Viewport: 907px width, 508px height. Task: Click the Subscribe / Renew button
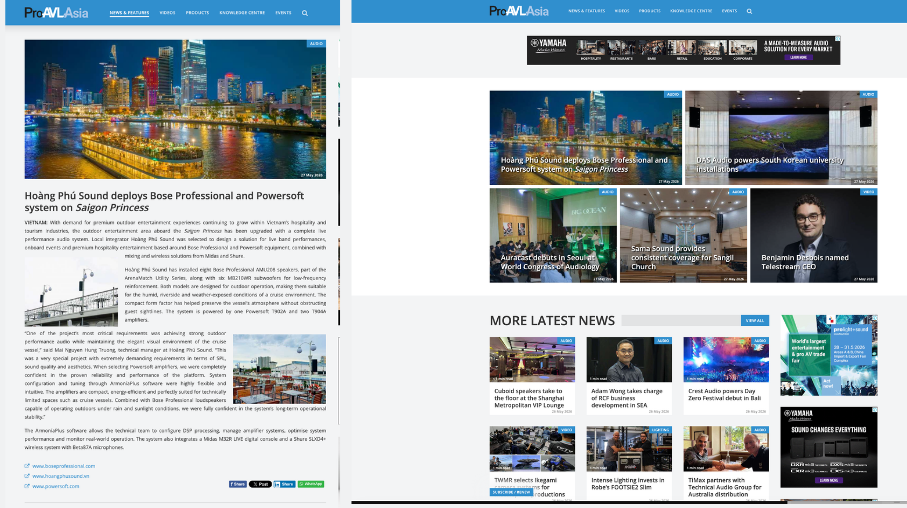511,492
